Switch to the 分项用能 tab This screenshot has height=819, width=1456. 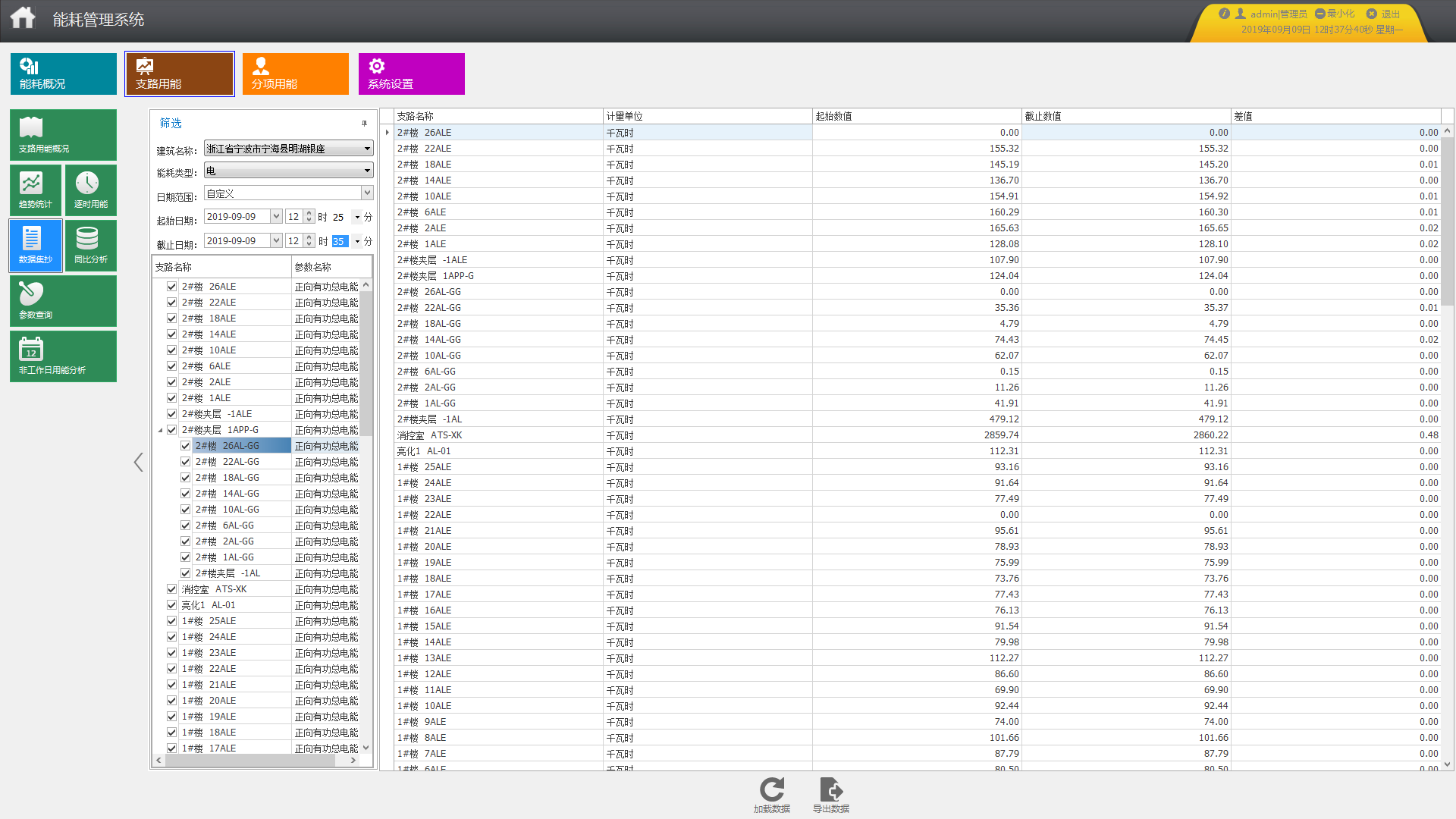click(295, 74)
